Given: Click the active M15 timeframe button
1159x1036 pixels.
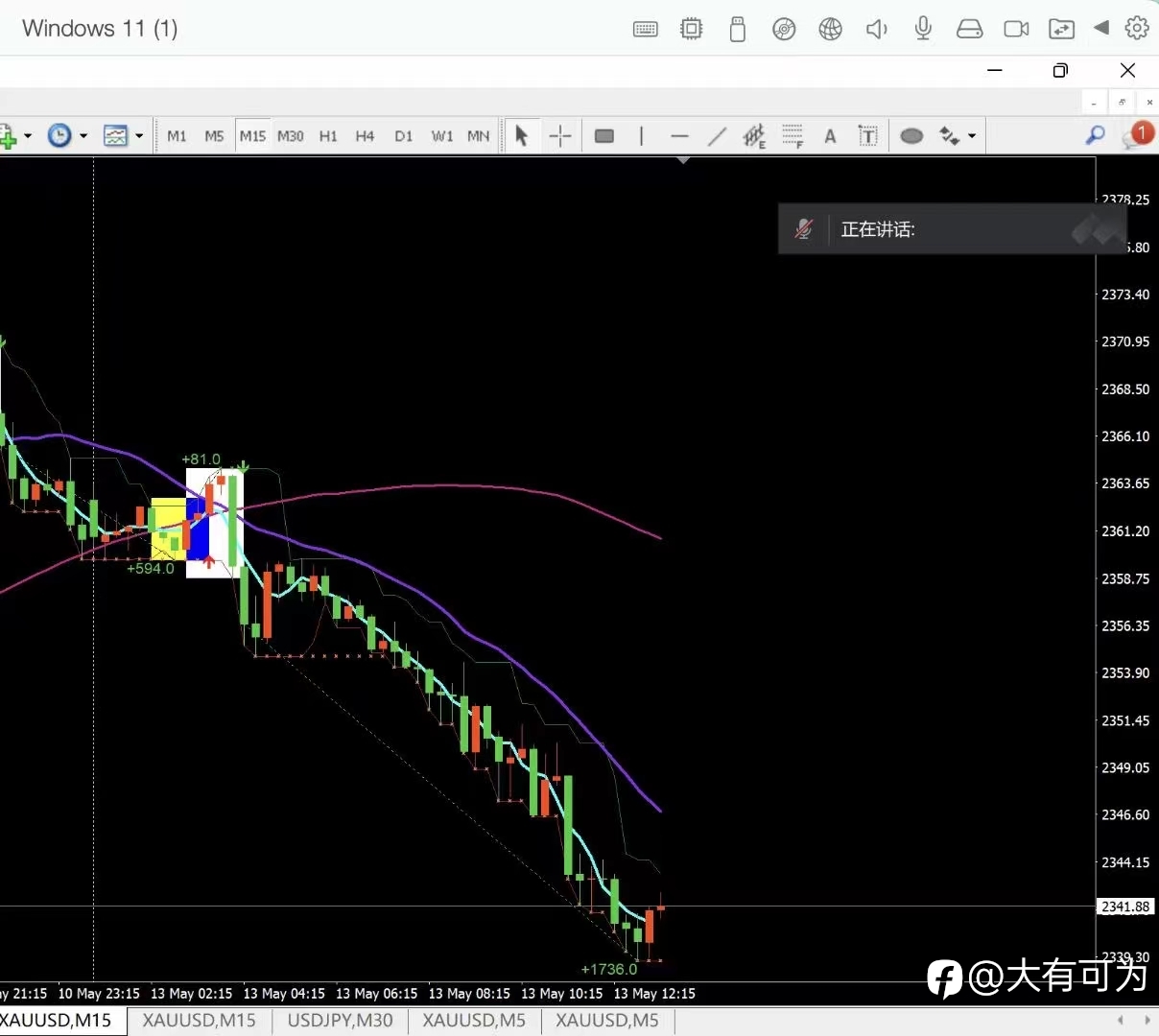Looking at the screenshot, I should tap(252, 136).
